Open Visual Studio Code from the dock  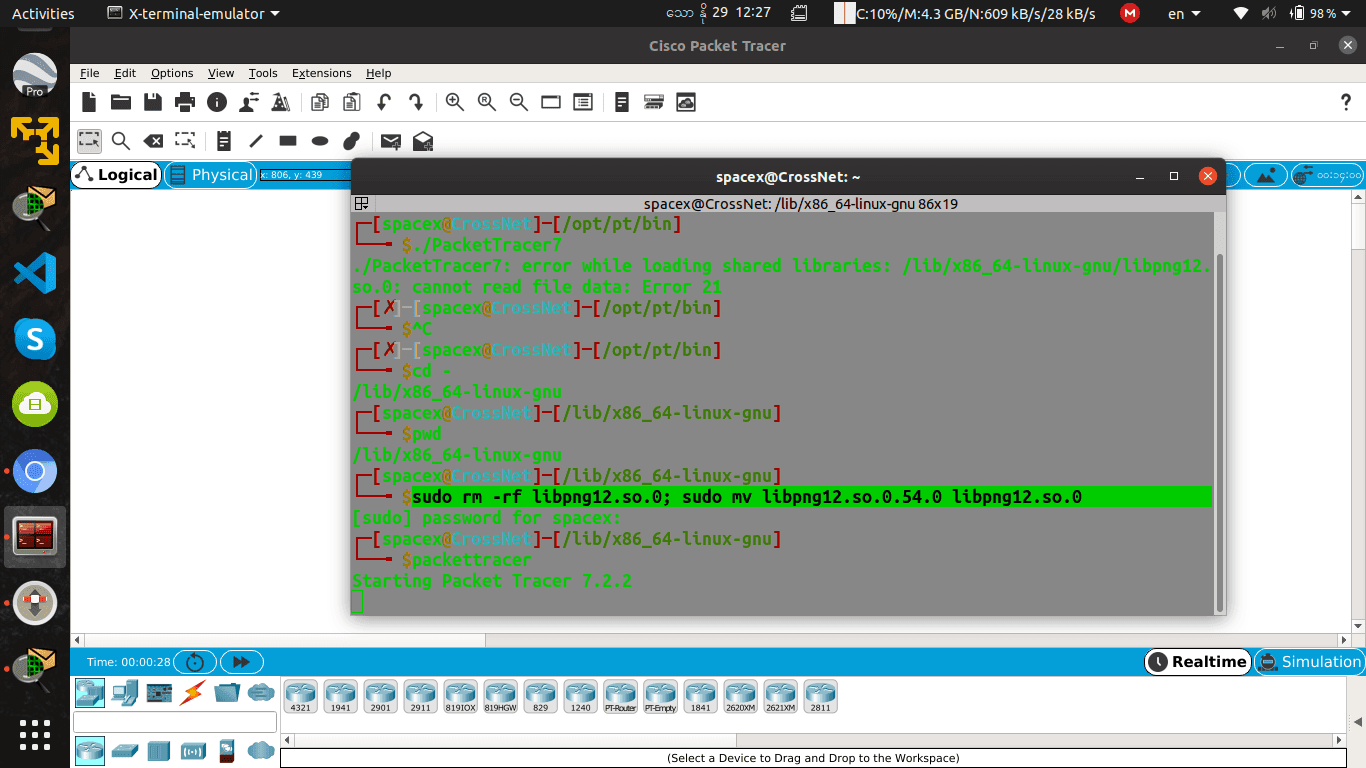pyautogui.click(x=35, y=273)
